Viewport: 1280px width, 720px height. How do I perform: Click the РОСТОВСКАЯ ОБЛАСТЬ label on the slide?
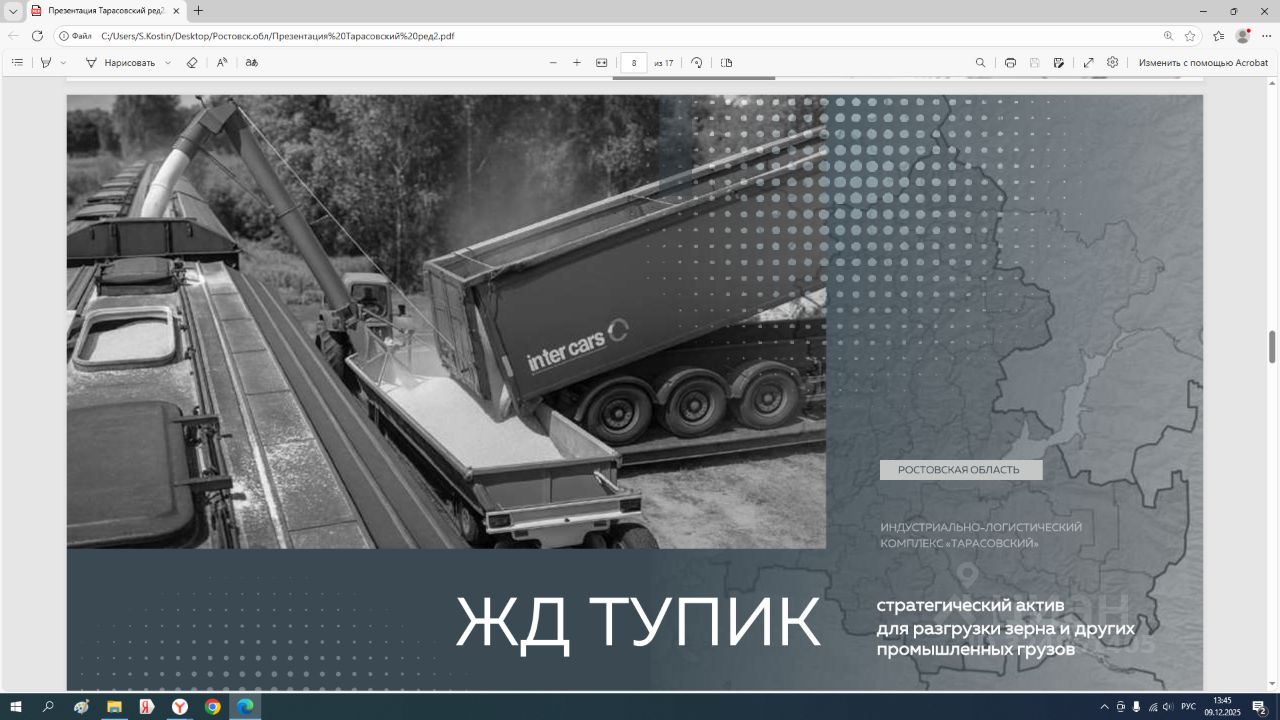960,470
